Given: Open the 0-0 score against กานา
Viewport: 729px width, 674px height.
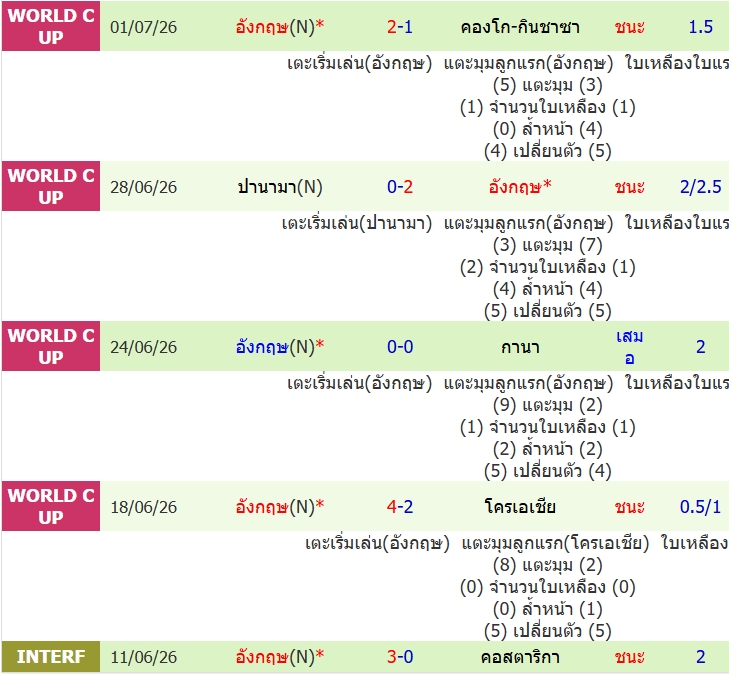Looking at the screenshot, I should (x=399, y=347).
